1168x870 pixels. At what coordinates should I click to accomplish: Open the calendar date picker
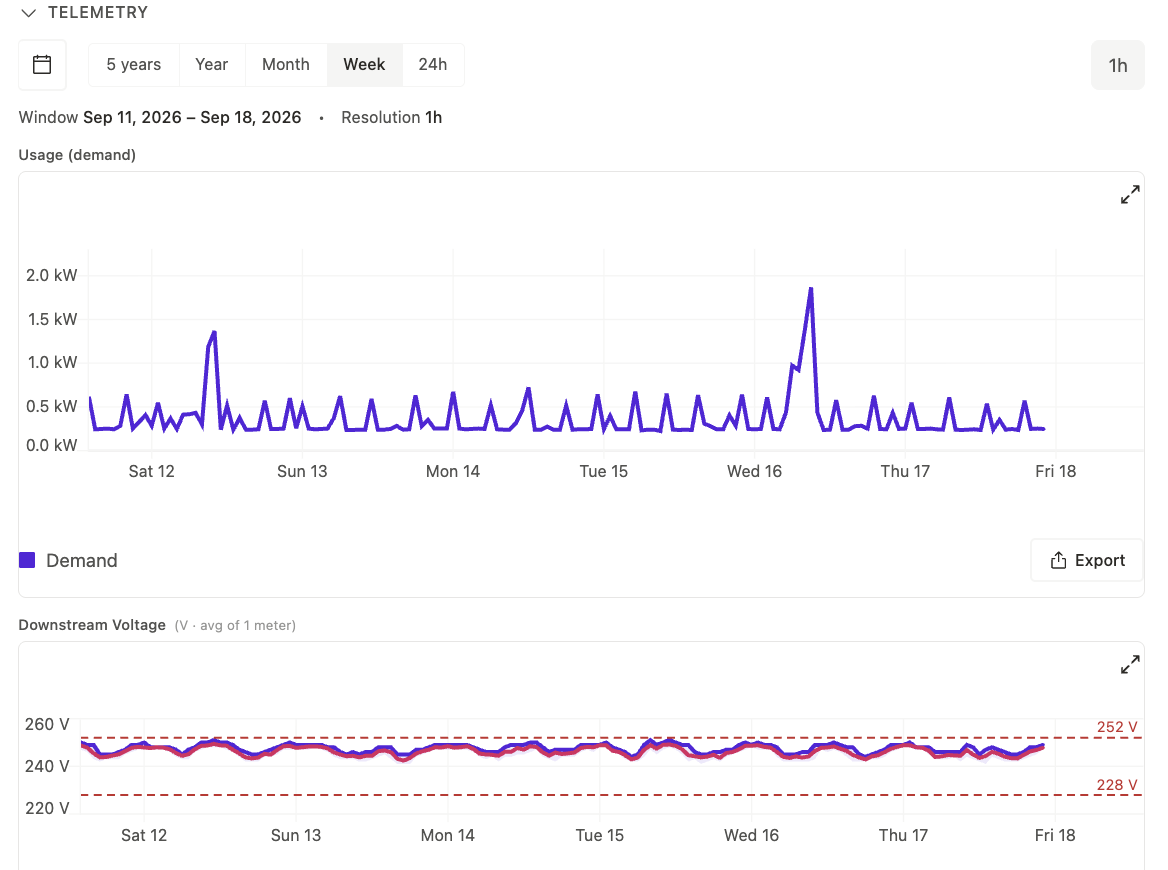42,65
